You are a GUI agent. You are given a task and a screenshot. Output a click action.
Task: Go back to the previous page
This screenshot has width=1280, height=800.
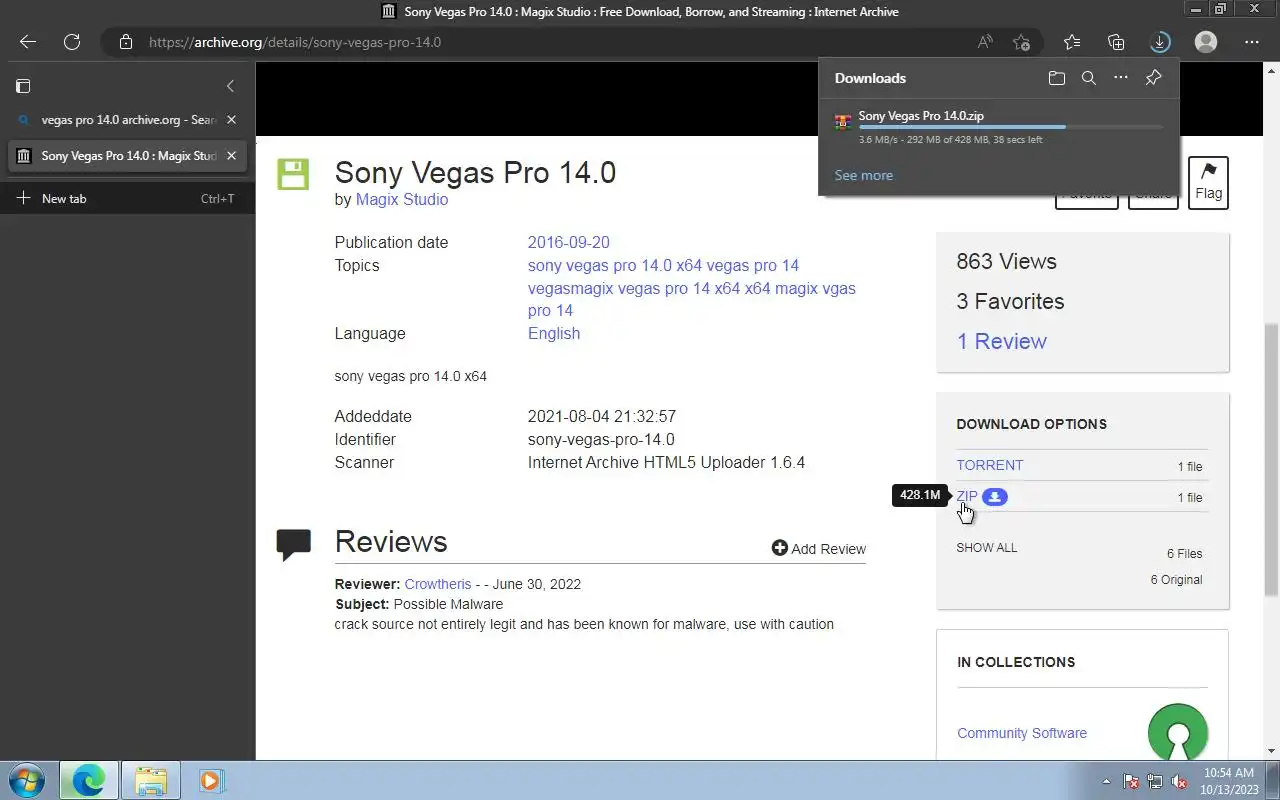pos(28,42)
